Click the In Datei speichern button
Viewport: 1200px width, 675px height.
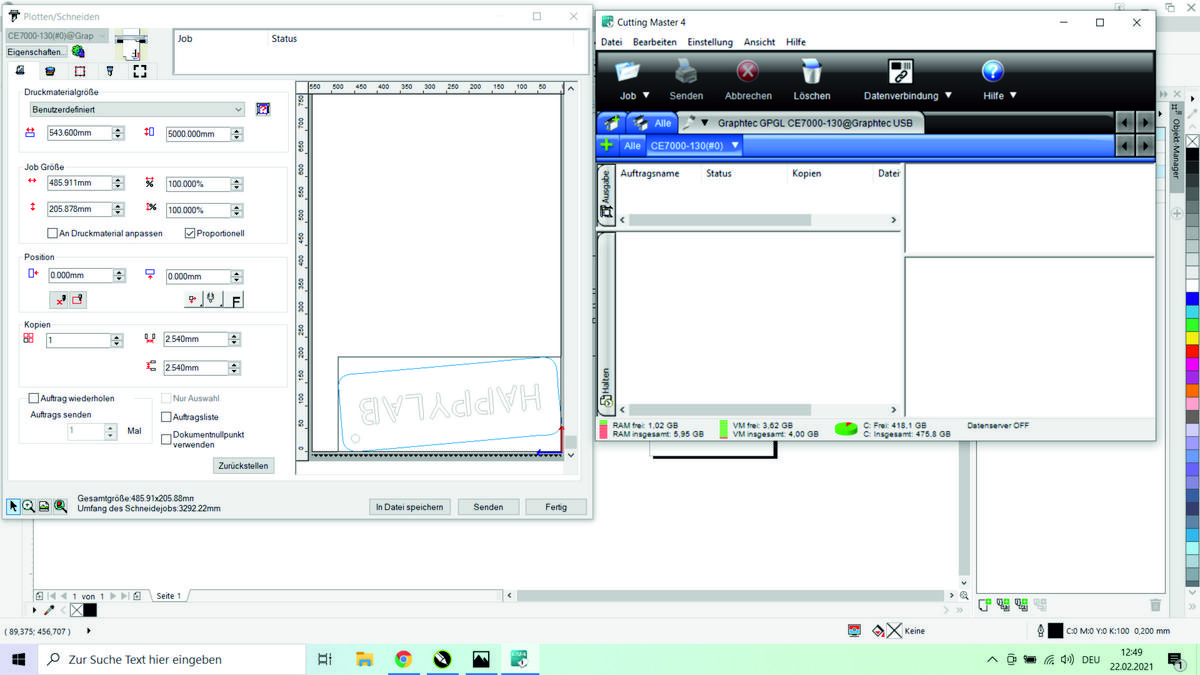(409, 507)
